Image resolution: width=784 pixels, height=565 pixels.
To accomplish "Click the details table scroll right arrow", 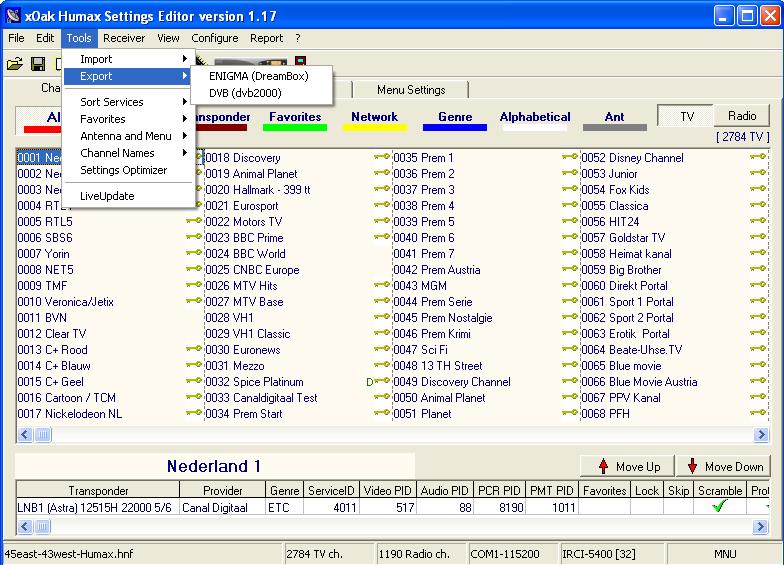I will coord(760,526).
